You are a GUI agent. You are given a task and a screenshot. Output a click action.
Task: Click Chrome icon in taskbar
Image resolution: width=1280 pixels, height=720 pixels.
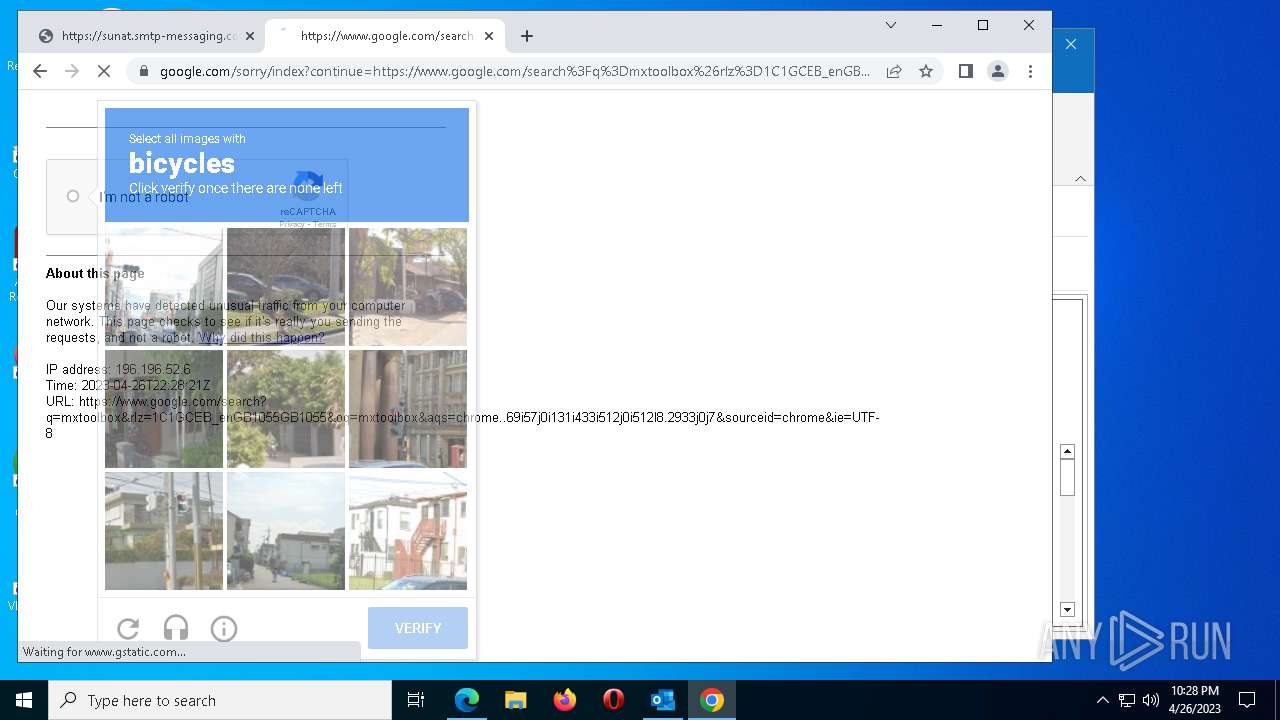tap(712, 700)
